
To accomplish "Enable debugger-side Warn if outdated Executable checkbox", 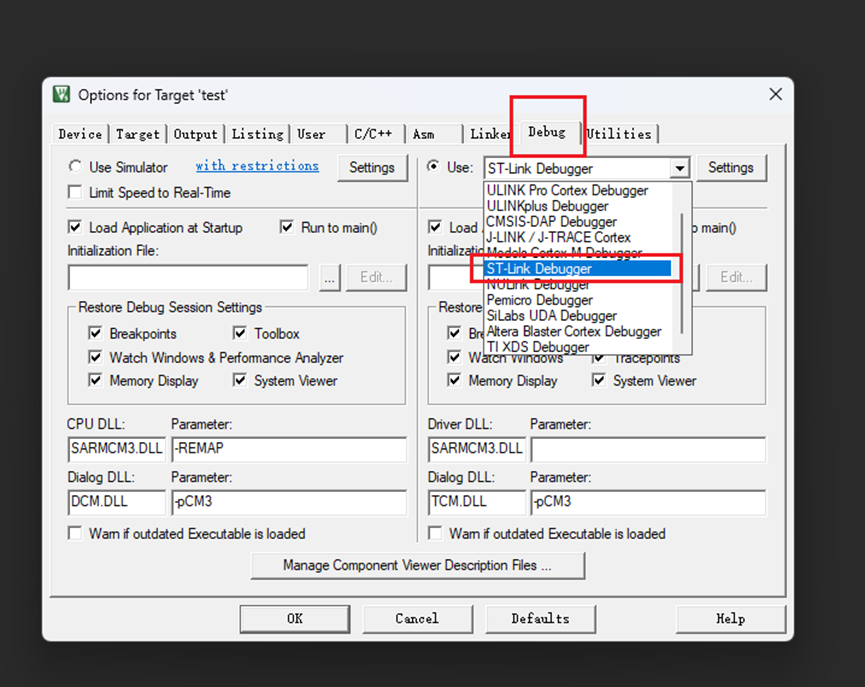I will pos(435,534).
